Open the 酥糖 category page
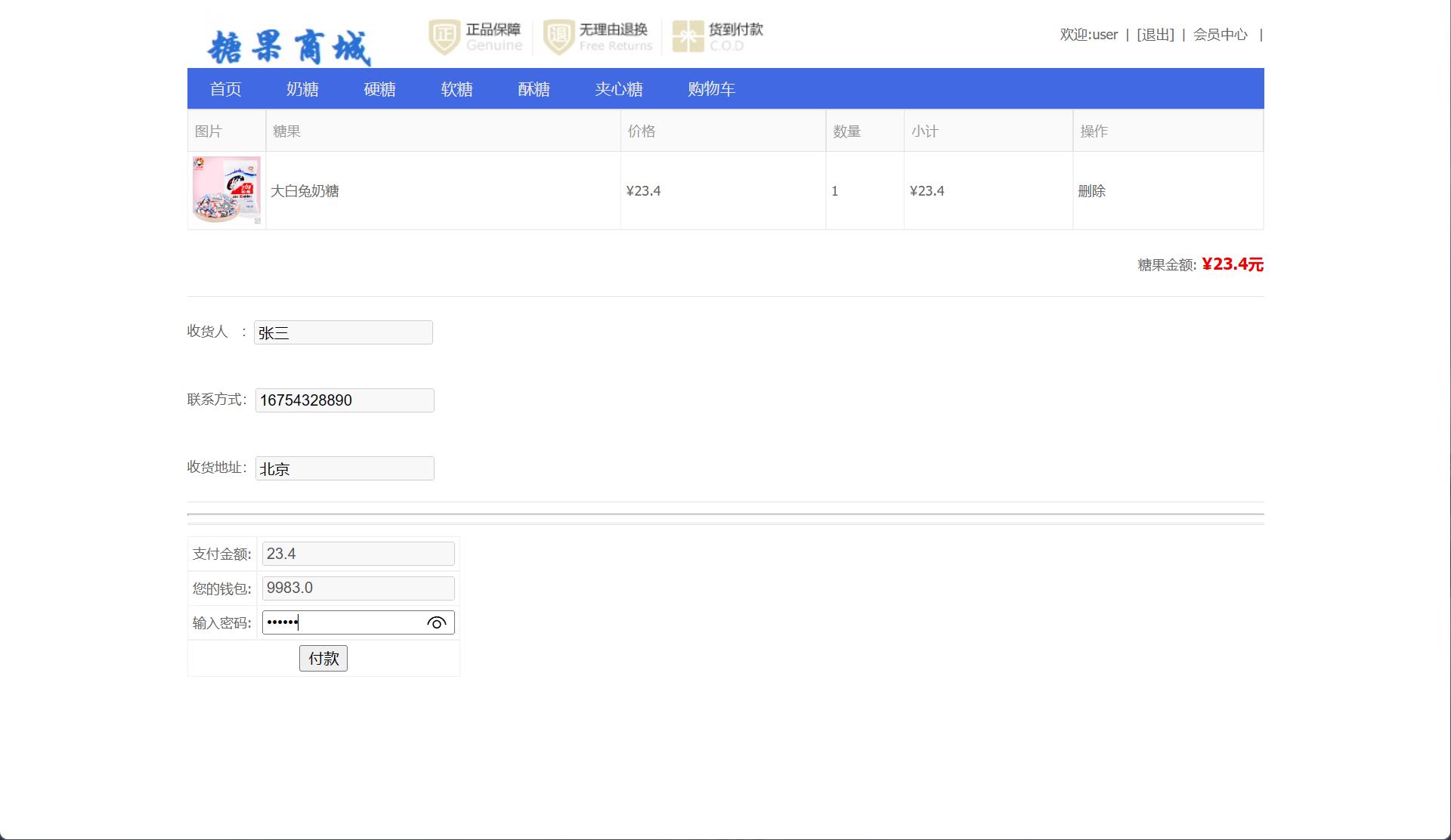1451x840 pixels. pos(534,89)
